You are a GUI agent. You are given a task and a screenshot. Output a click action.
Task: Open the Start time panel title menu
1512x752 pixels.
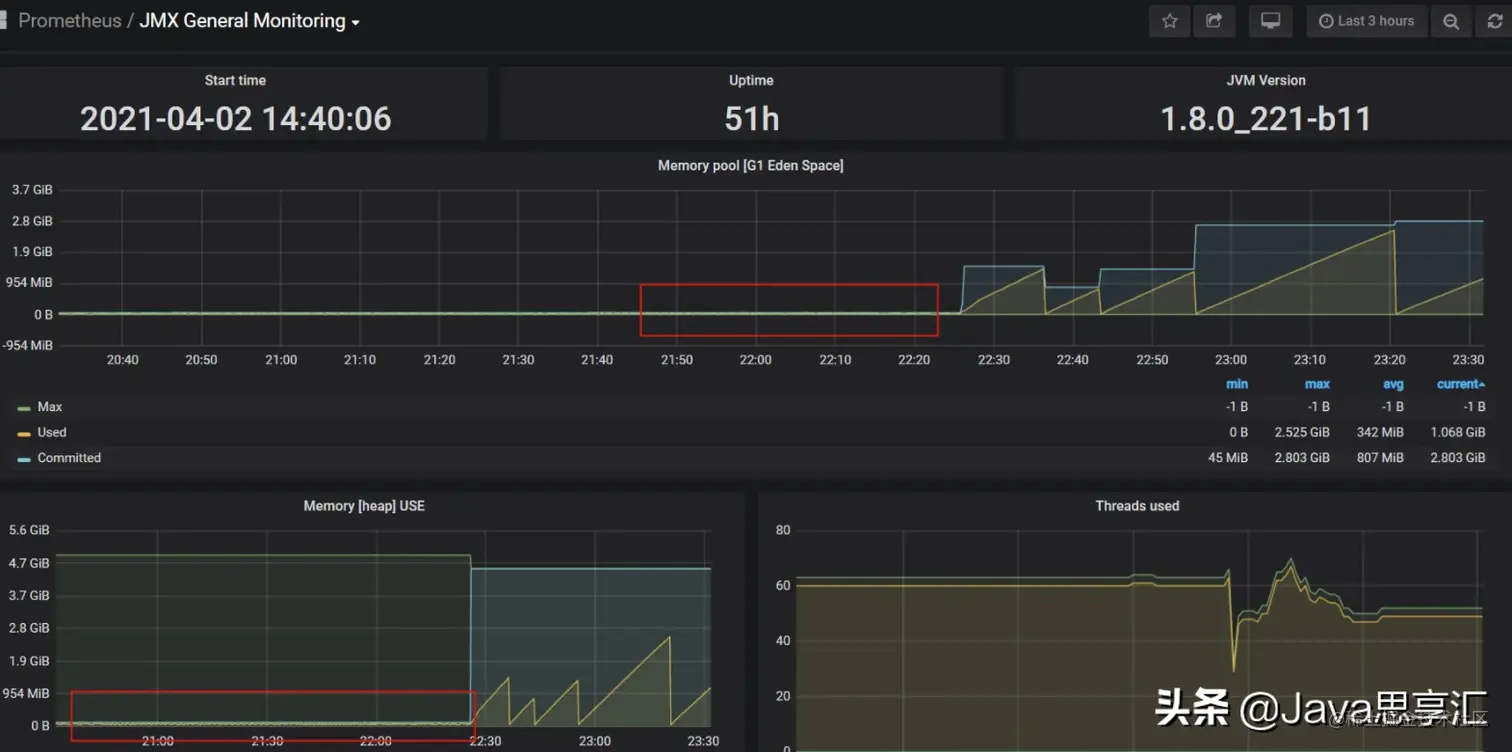point(235,80)
